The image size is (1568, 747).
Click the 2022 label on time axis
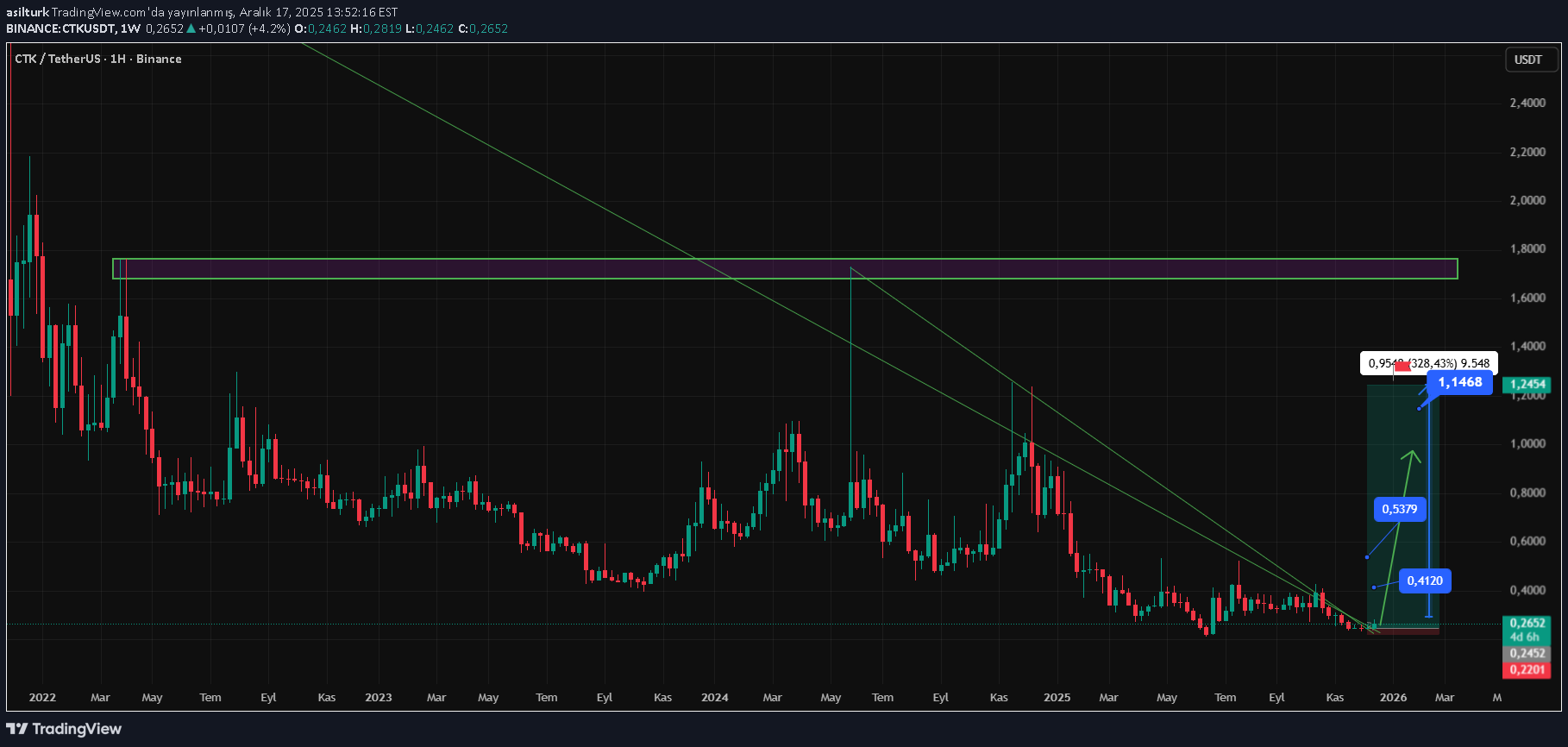click(42, 697)
